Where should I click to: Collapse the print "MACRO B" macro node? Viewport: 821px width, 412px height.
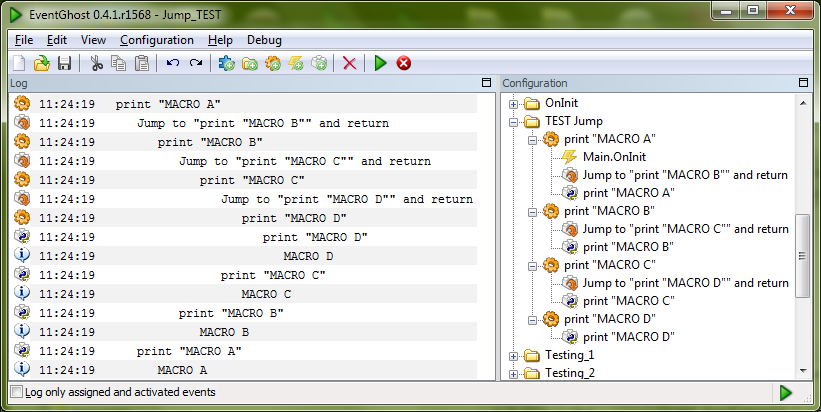click(x=532, y=212)
